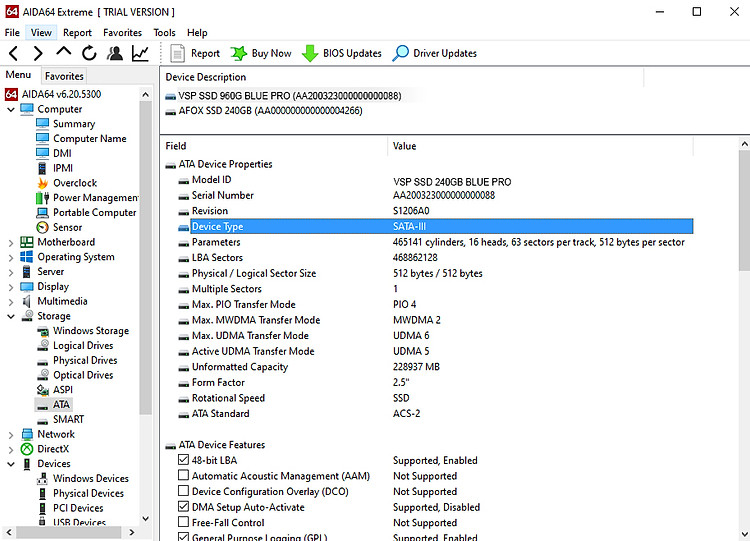Image resolution: width=750 pixels, height=541 pixels.
Task: Select Computer Name in the tree
Action: pos(89,139)
